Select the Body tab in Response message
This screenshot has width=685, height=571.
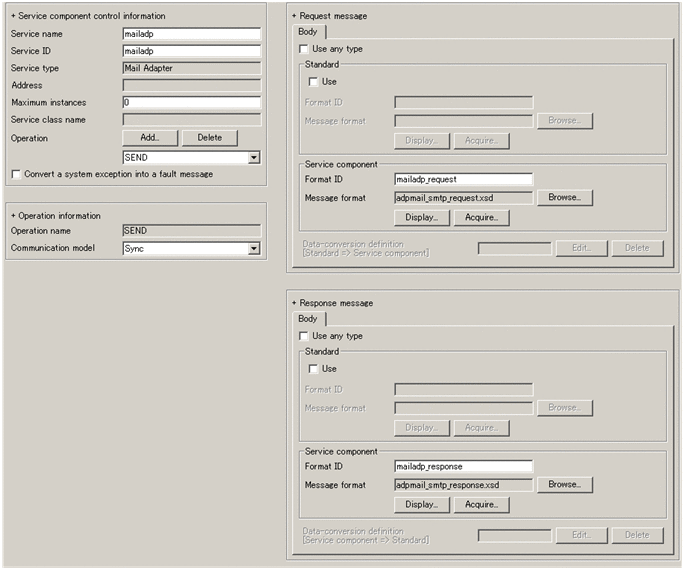pos(309,319)
